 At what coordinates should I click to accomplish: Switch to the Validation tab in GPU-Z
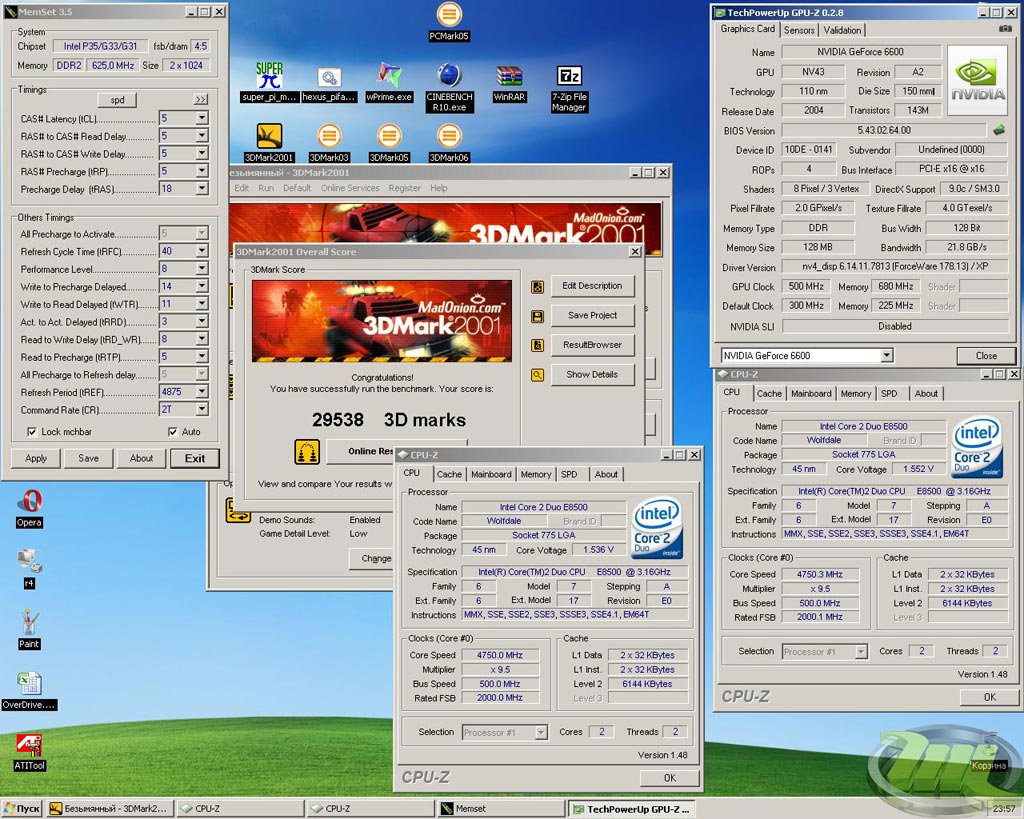tap(842, 30)
